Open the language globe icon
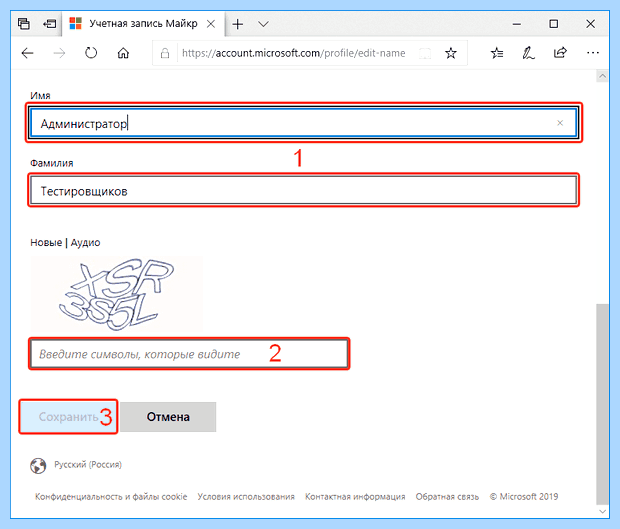 (x=38, y=465)
